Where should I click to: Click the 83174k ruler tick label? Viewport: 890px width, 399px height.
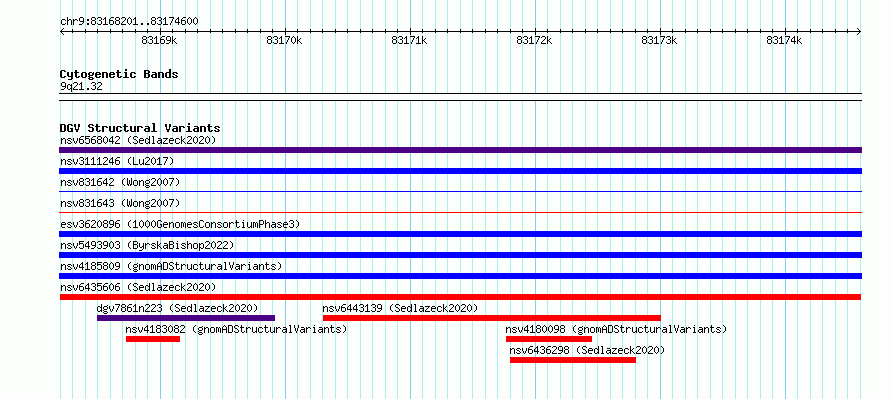[784, 40]
